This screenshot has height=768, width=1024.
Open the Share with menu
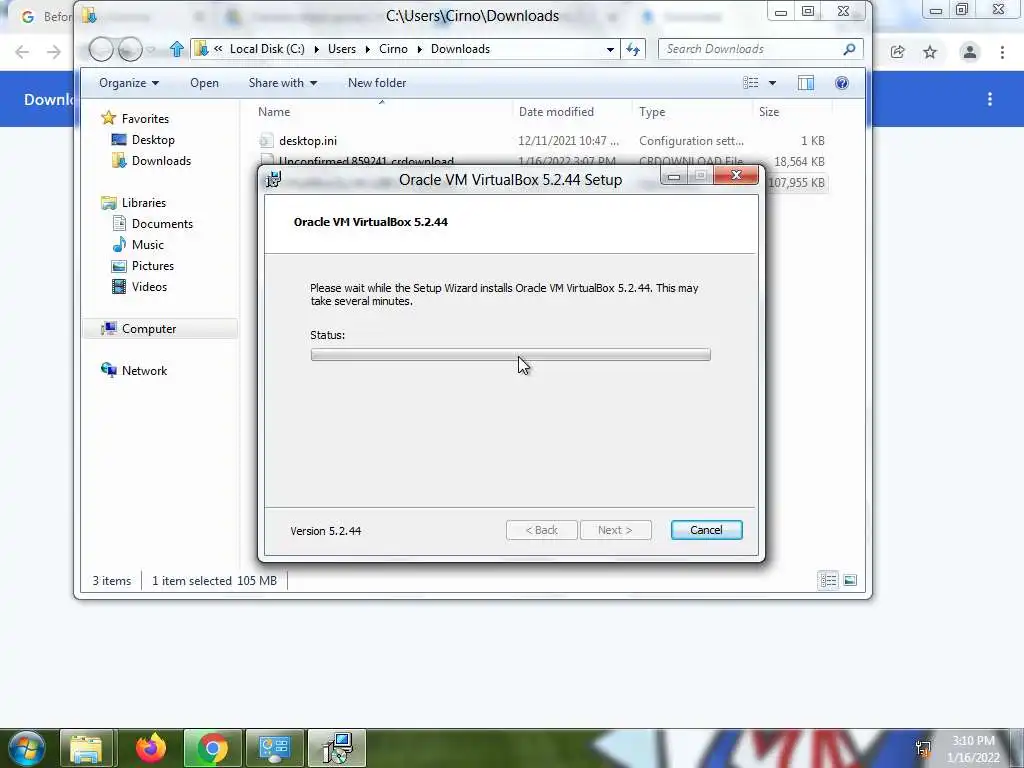(283, 83)
